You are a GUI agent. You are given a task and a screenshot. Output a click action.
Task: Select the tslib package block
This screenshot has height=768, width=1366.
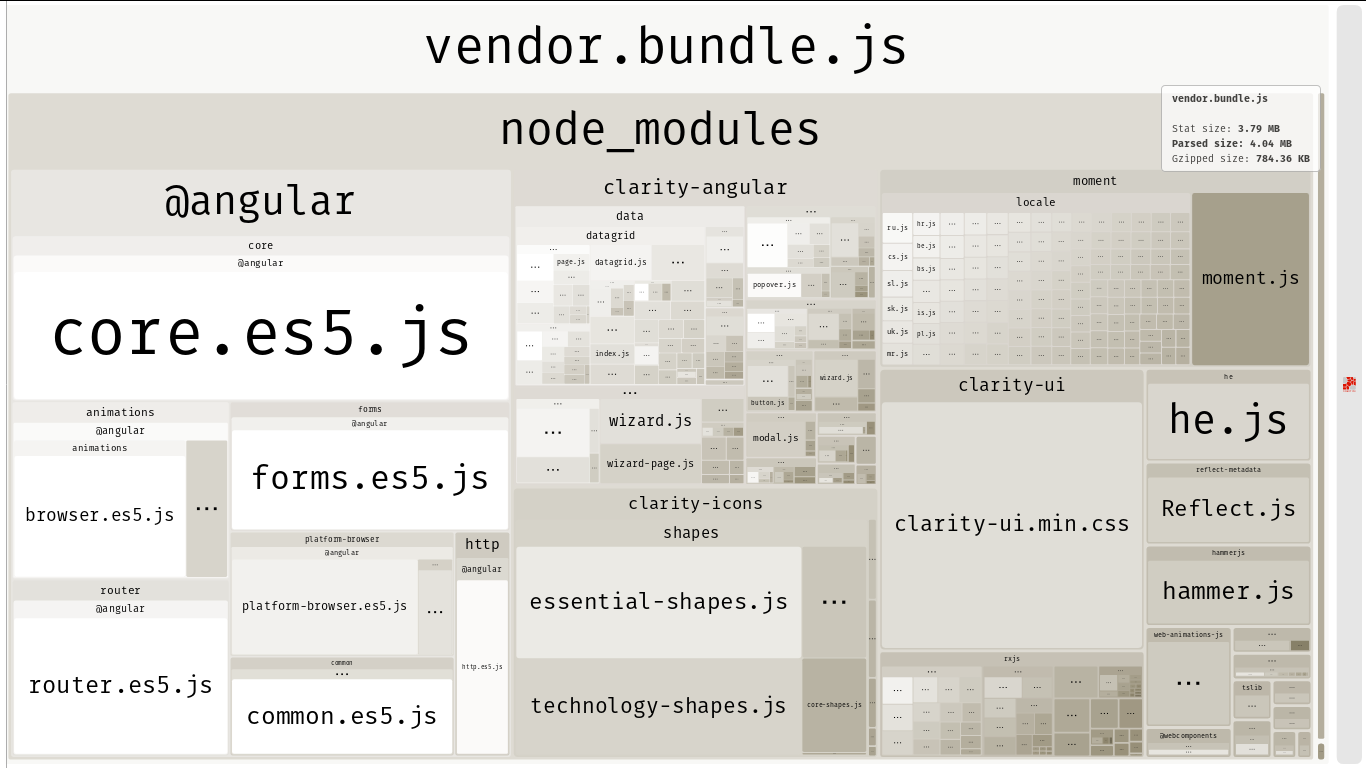point(1252,699)
